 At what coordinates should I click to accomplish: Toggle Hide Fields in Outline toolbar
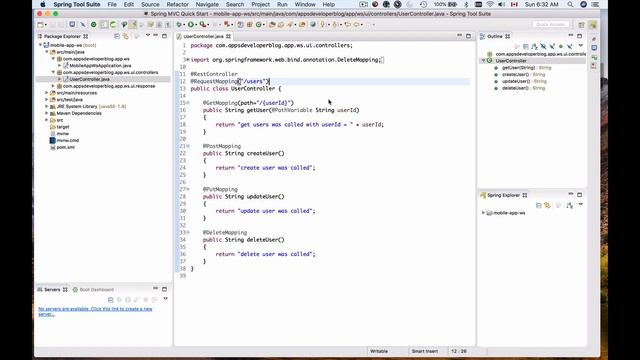point(543,46)
